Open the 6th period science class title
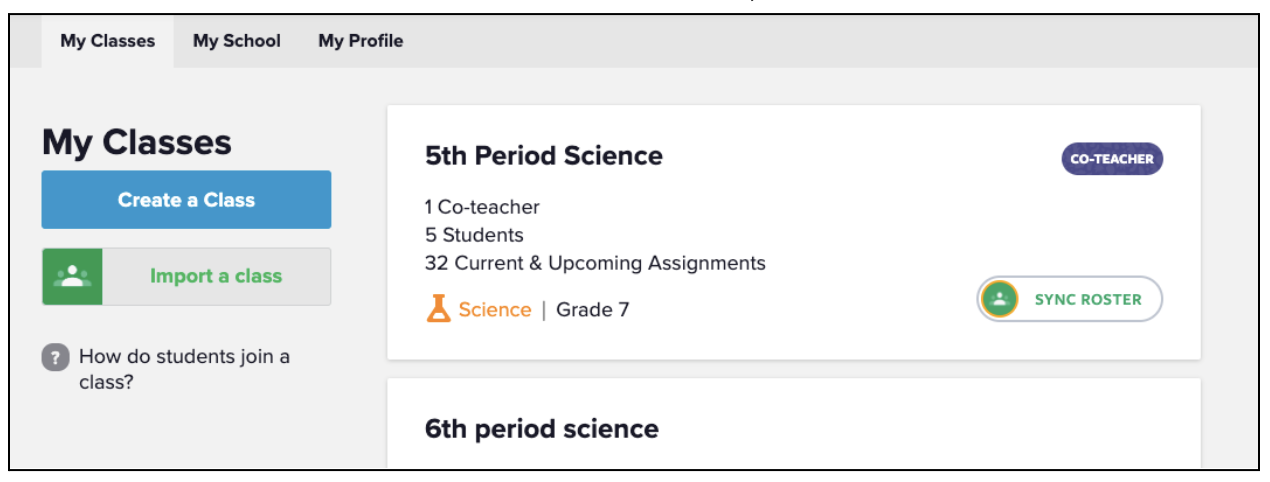Screen dimensions: 1270x482 pos(541,429)
